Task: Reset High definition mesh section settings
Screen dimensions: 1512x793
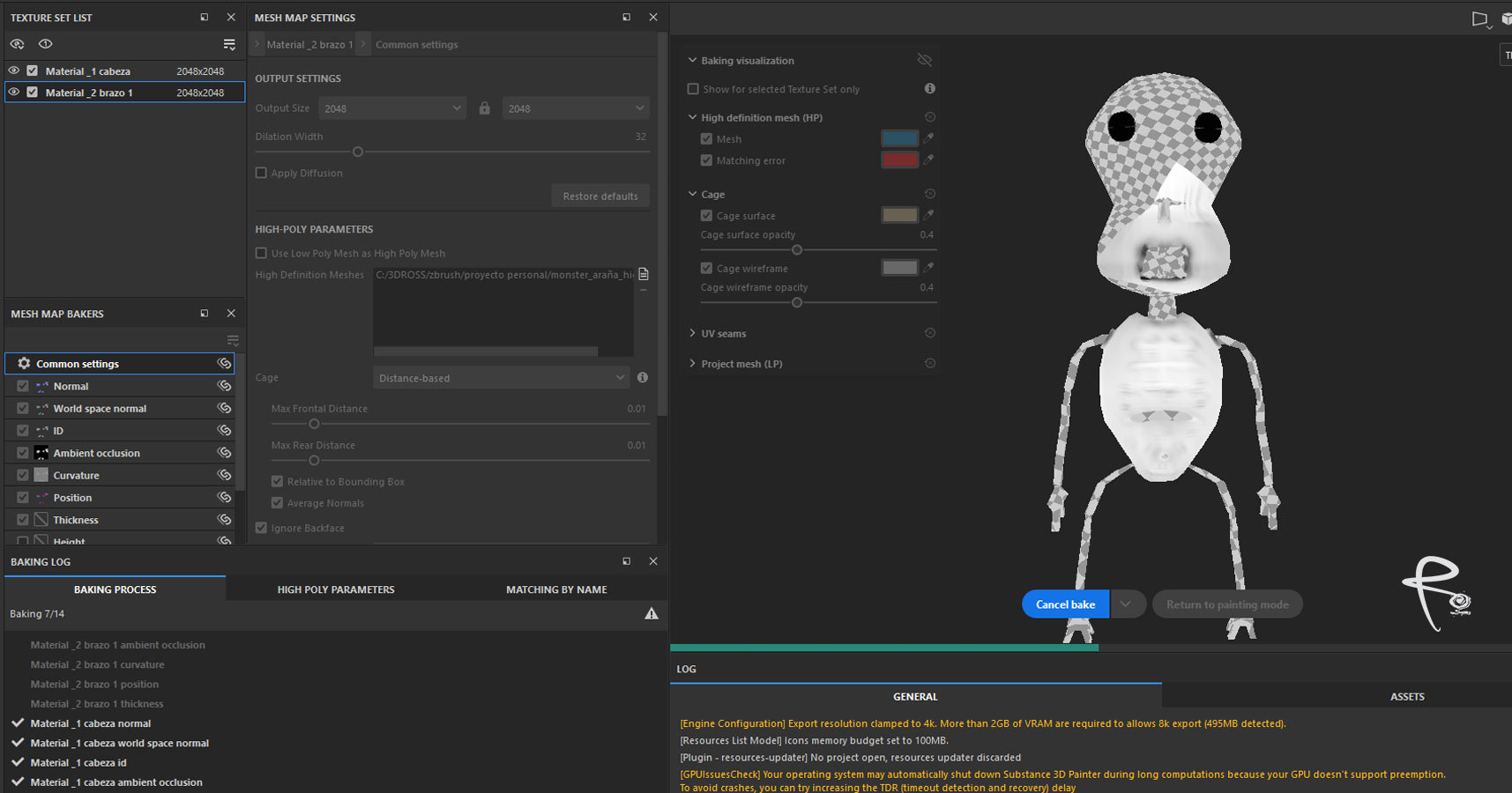Action: (x=929, y=117)
